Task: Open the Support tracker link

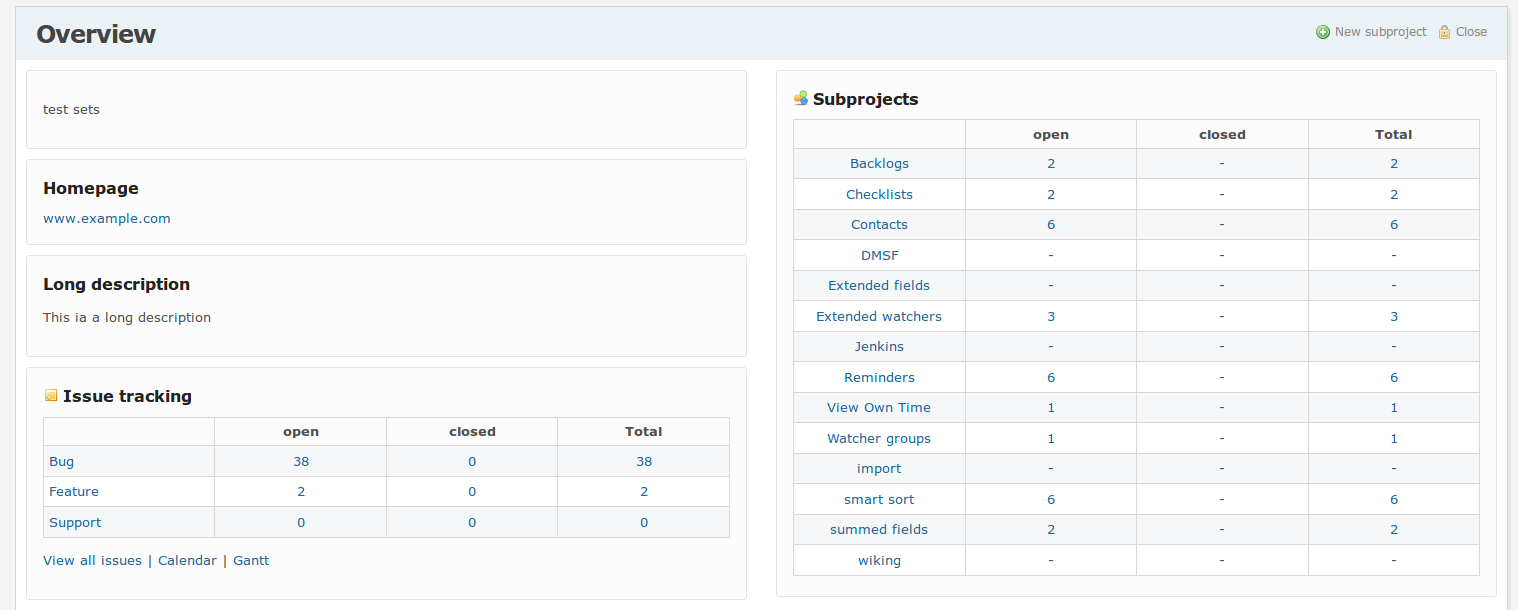Action: point(75,522)
